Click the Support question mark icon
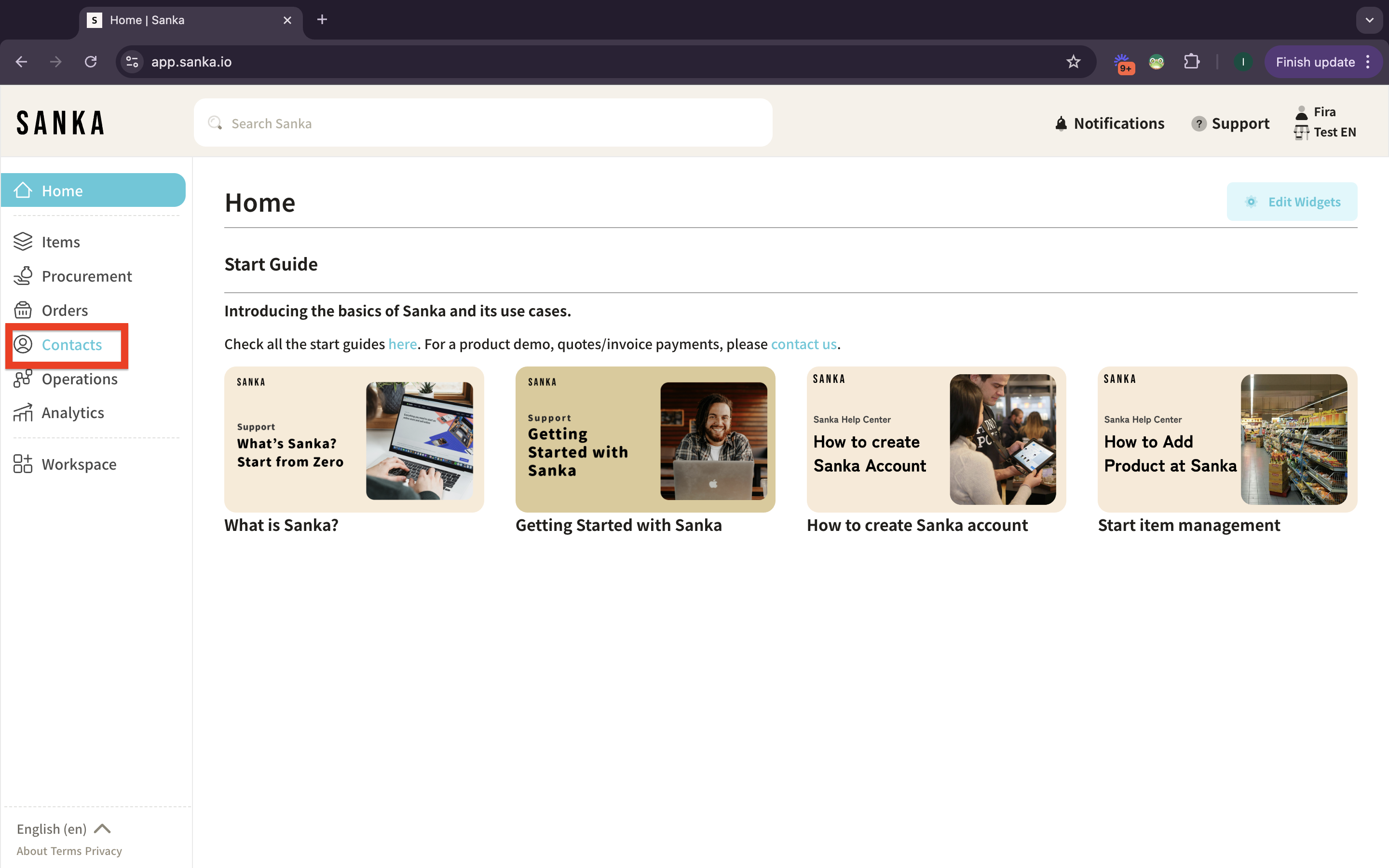The width and height of the screenshot is (1389, 868). 1198,123
